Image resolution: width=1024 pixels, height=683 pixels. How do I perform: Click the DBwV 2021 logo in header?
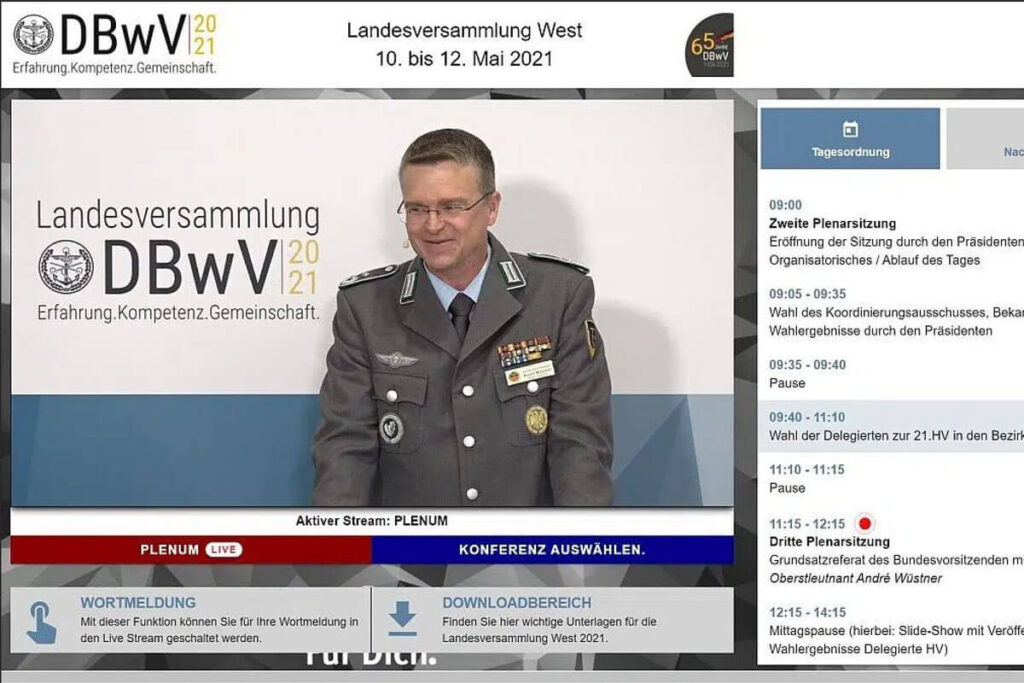point(115,43)
